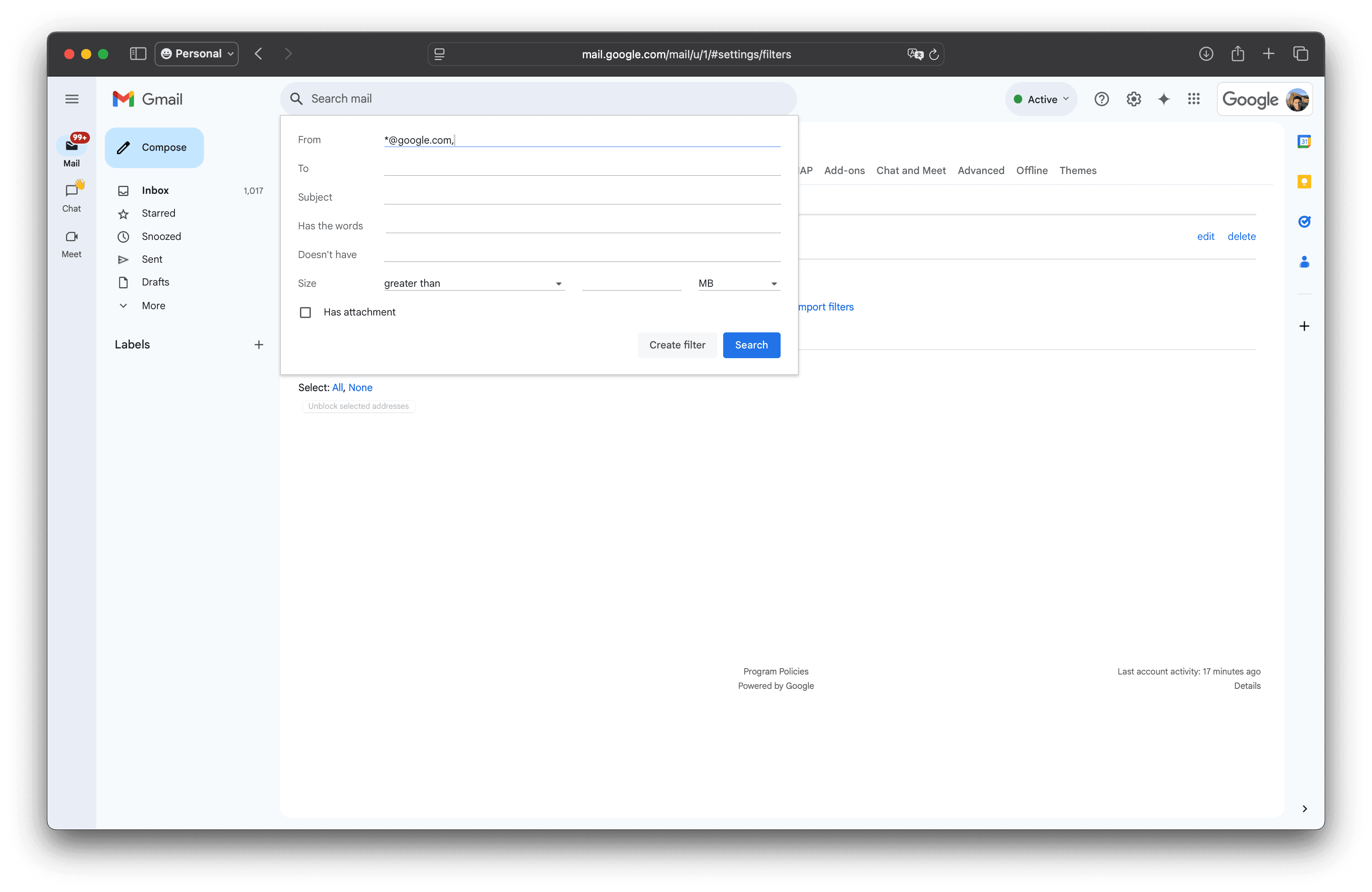Screen dimensions: 1372x892
Task: Open the Google apps grid
Action: point(1194,98)
